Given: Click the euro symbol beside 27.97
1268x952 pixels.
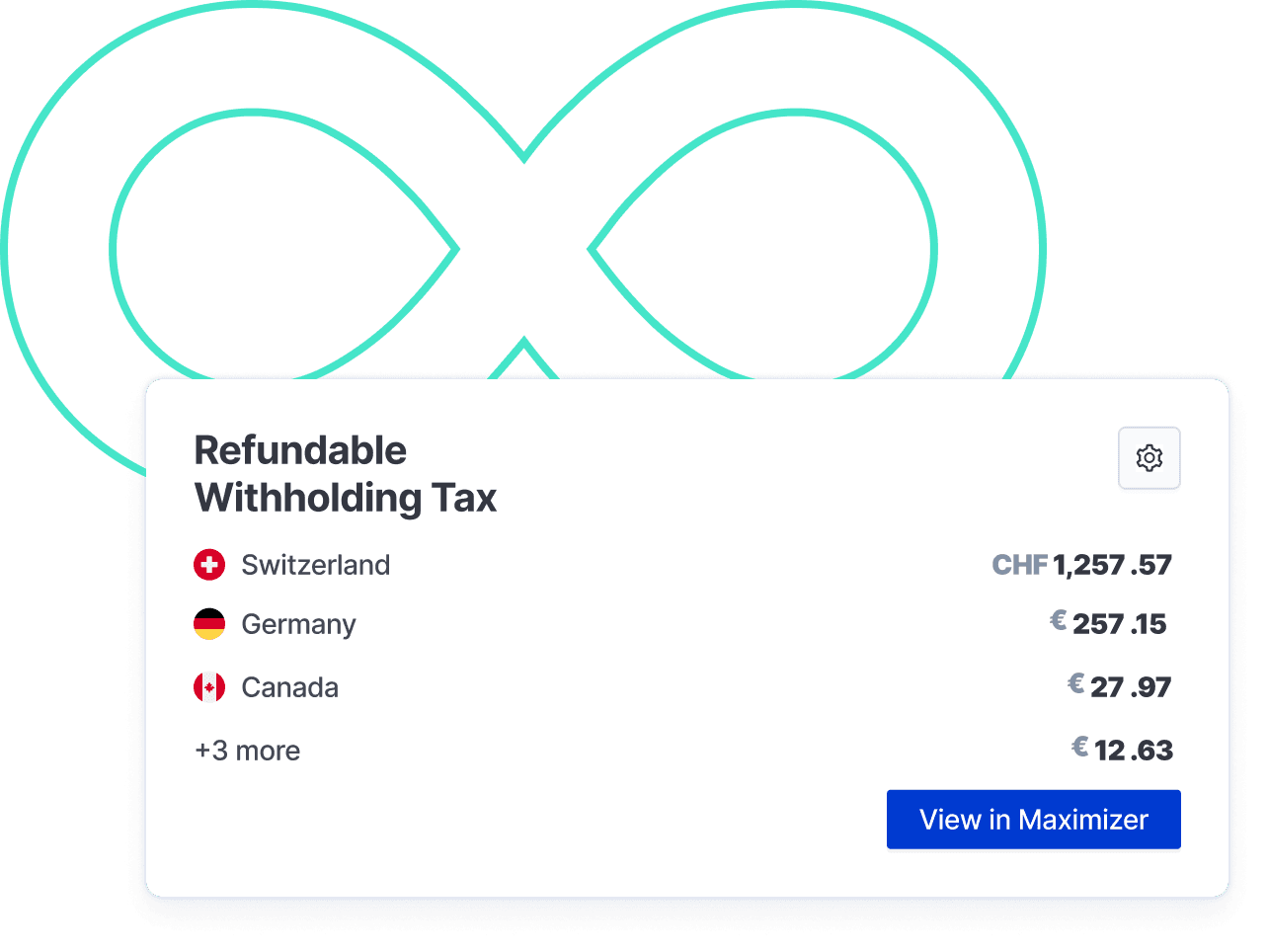Looking at the screenshot, I should tap(1075, 684).
